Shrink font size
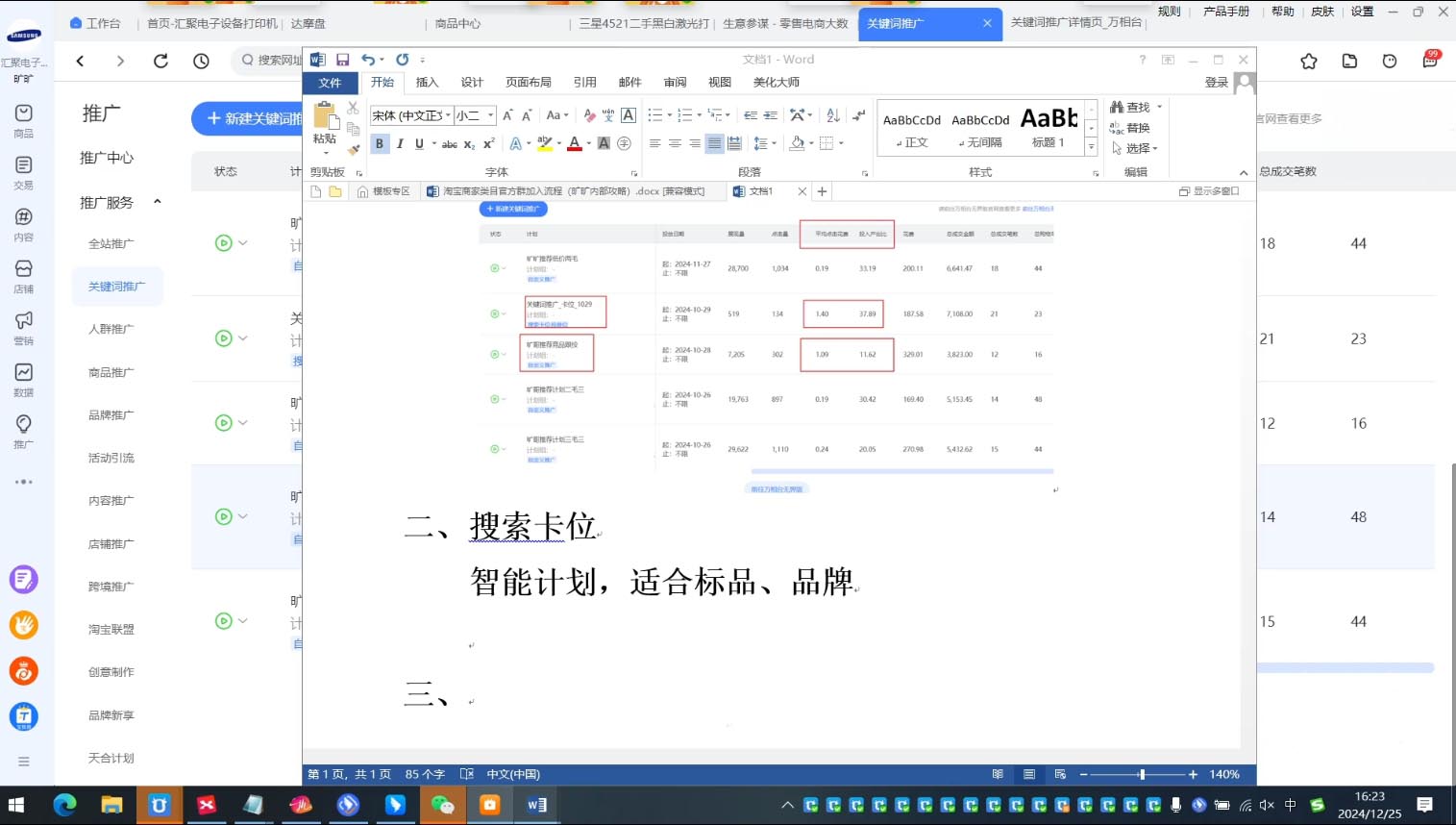Image resolution: width=1456 pixels, height=825 pixels. [x=527, y=115]
